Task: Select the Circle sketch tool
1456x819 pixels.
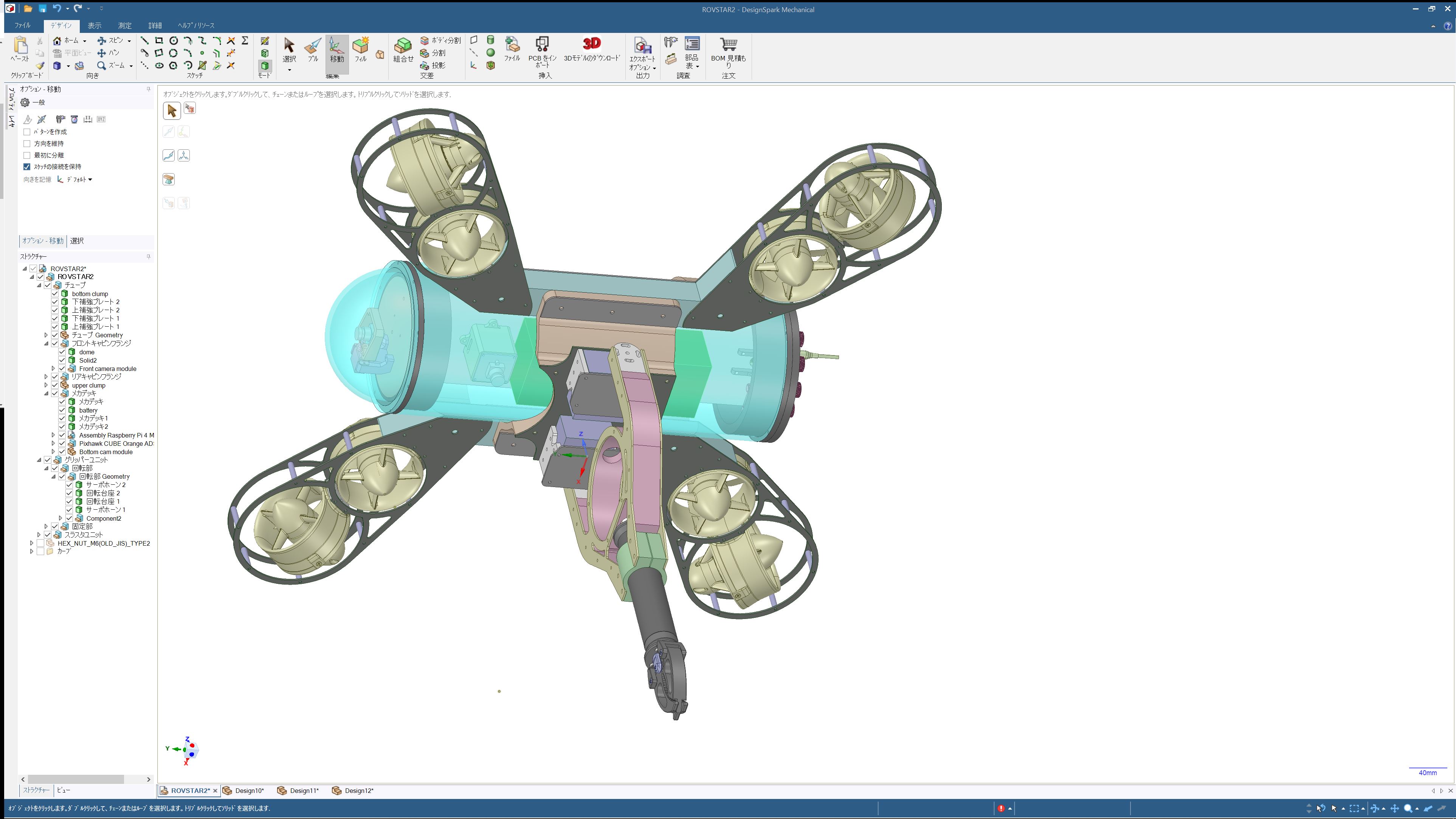Action: coord(174,41)
